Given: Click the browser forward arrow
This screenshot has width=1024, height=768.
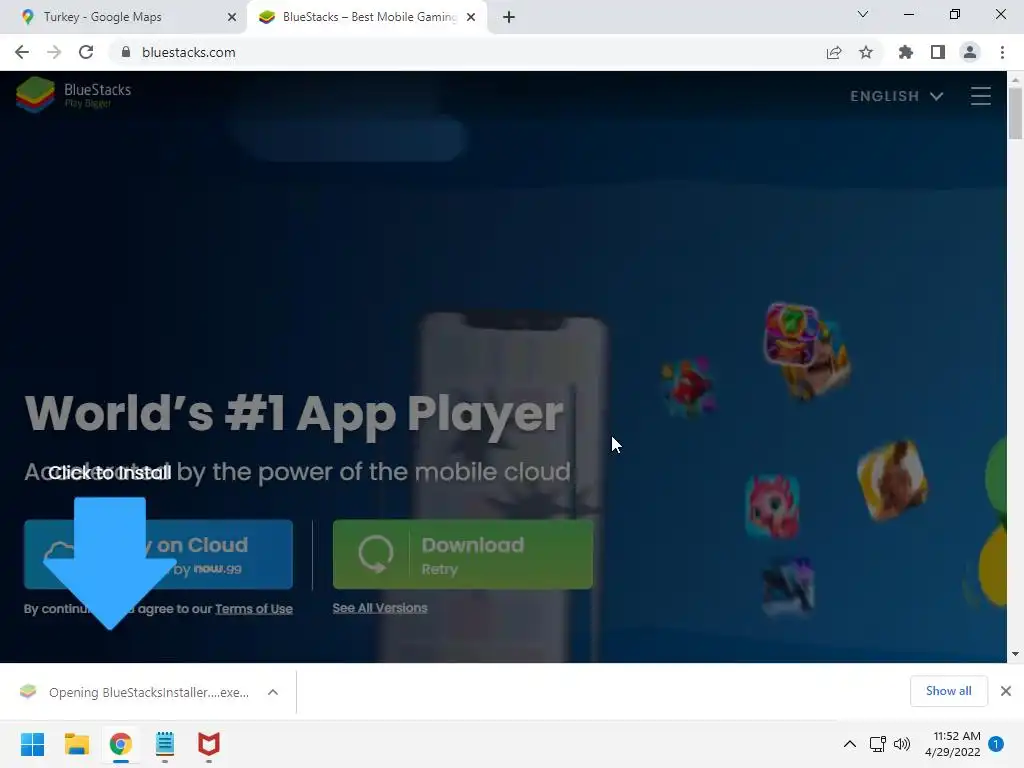Looking at the screenshot, I should pos(54,52).
